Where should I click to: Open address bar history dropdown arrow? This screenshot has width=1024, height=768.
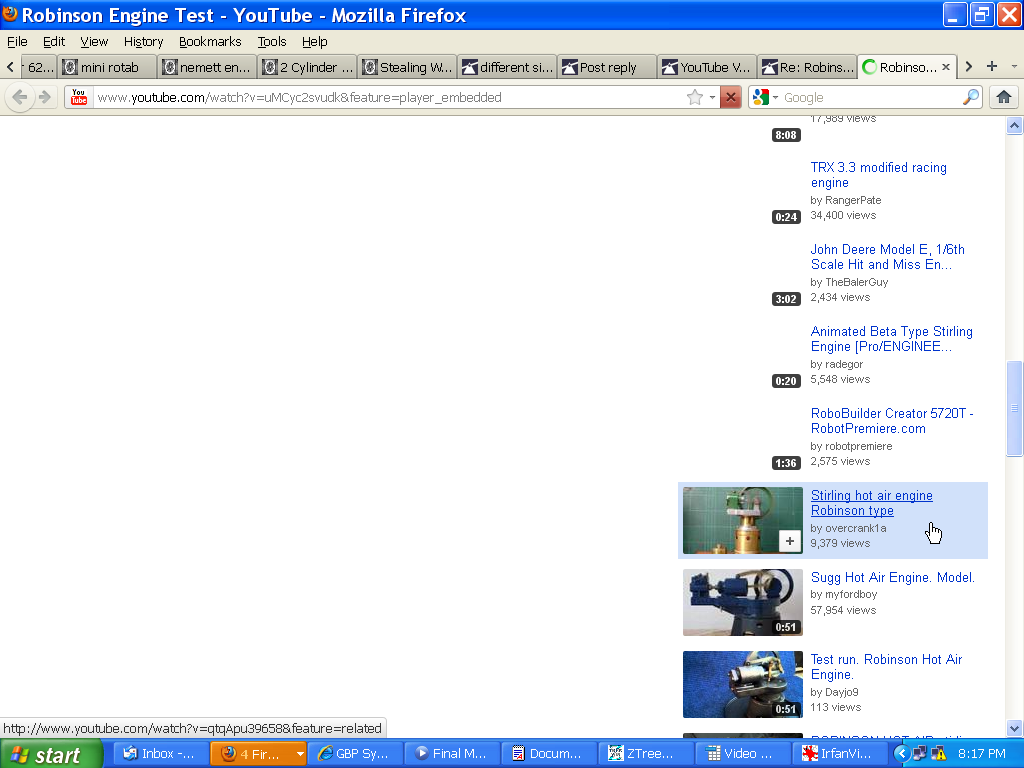coord(712,97)
